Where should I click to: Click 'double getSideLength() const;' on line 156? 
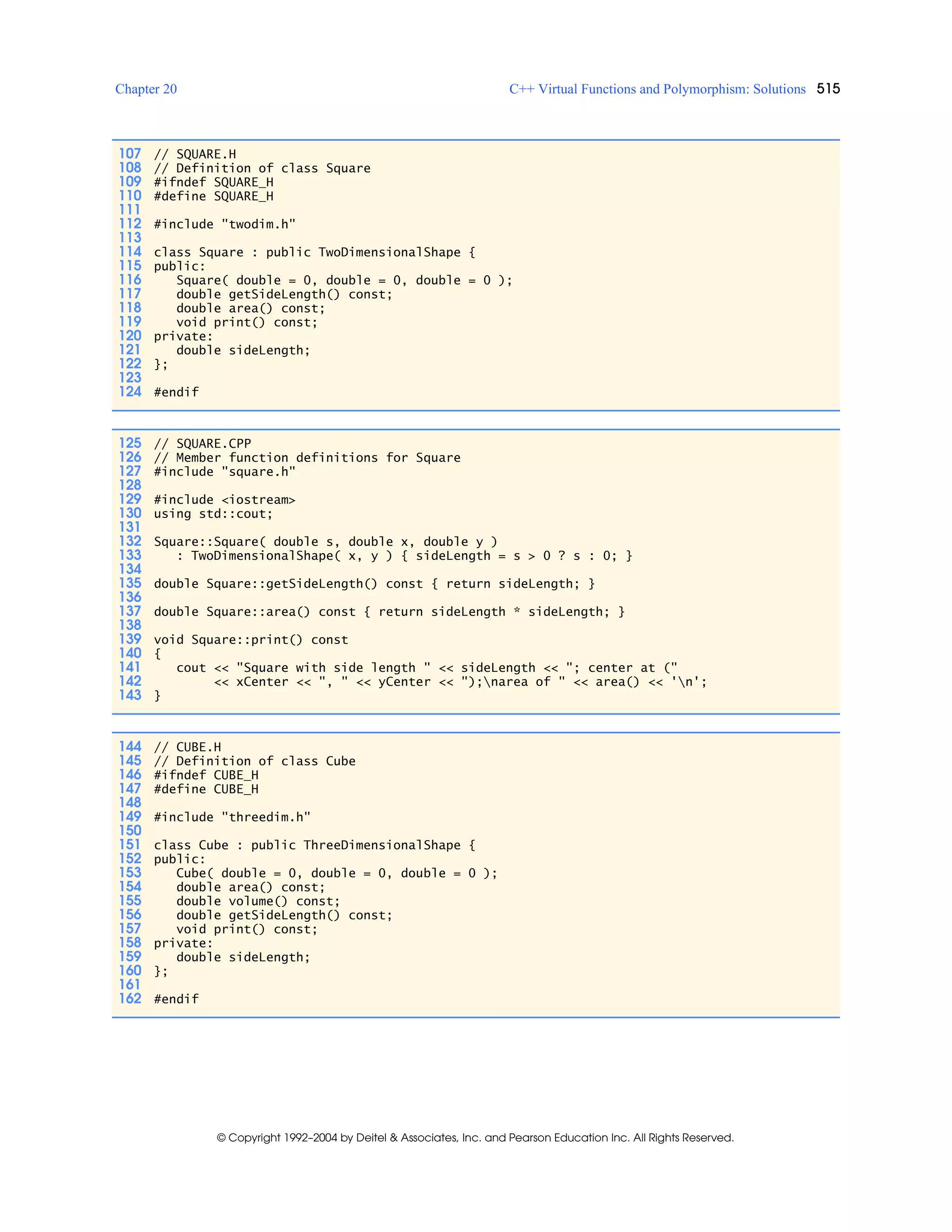284,915
